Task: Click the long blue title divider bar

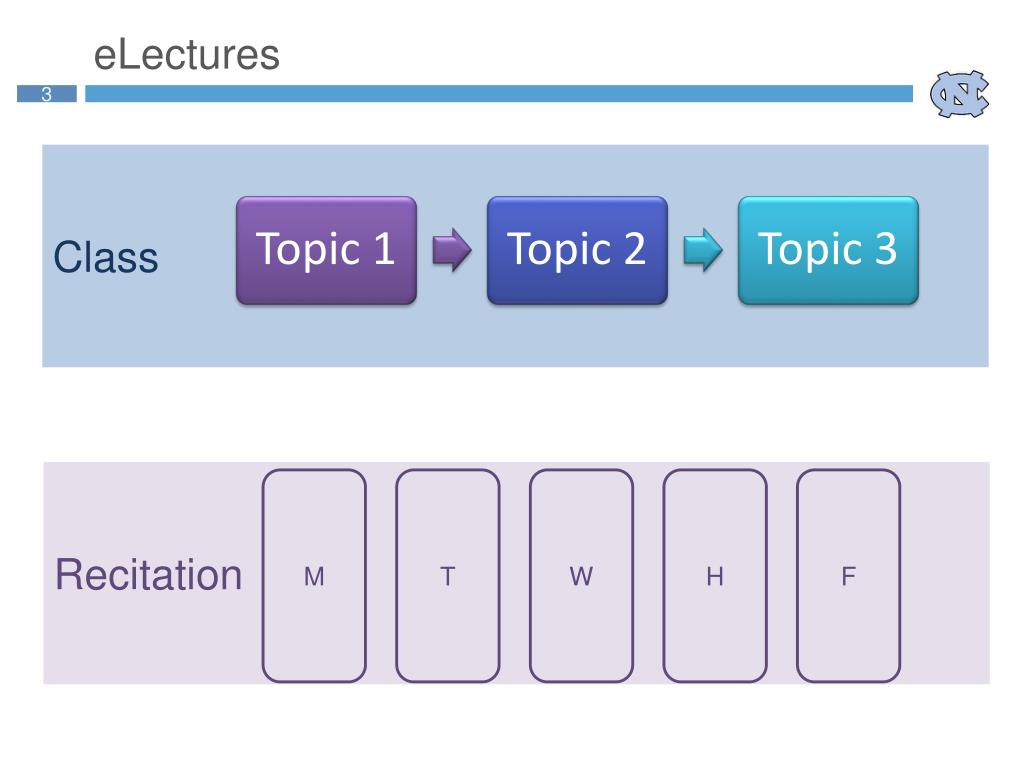Action: click(x=499, y=93)
